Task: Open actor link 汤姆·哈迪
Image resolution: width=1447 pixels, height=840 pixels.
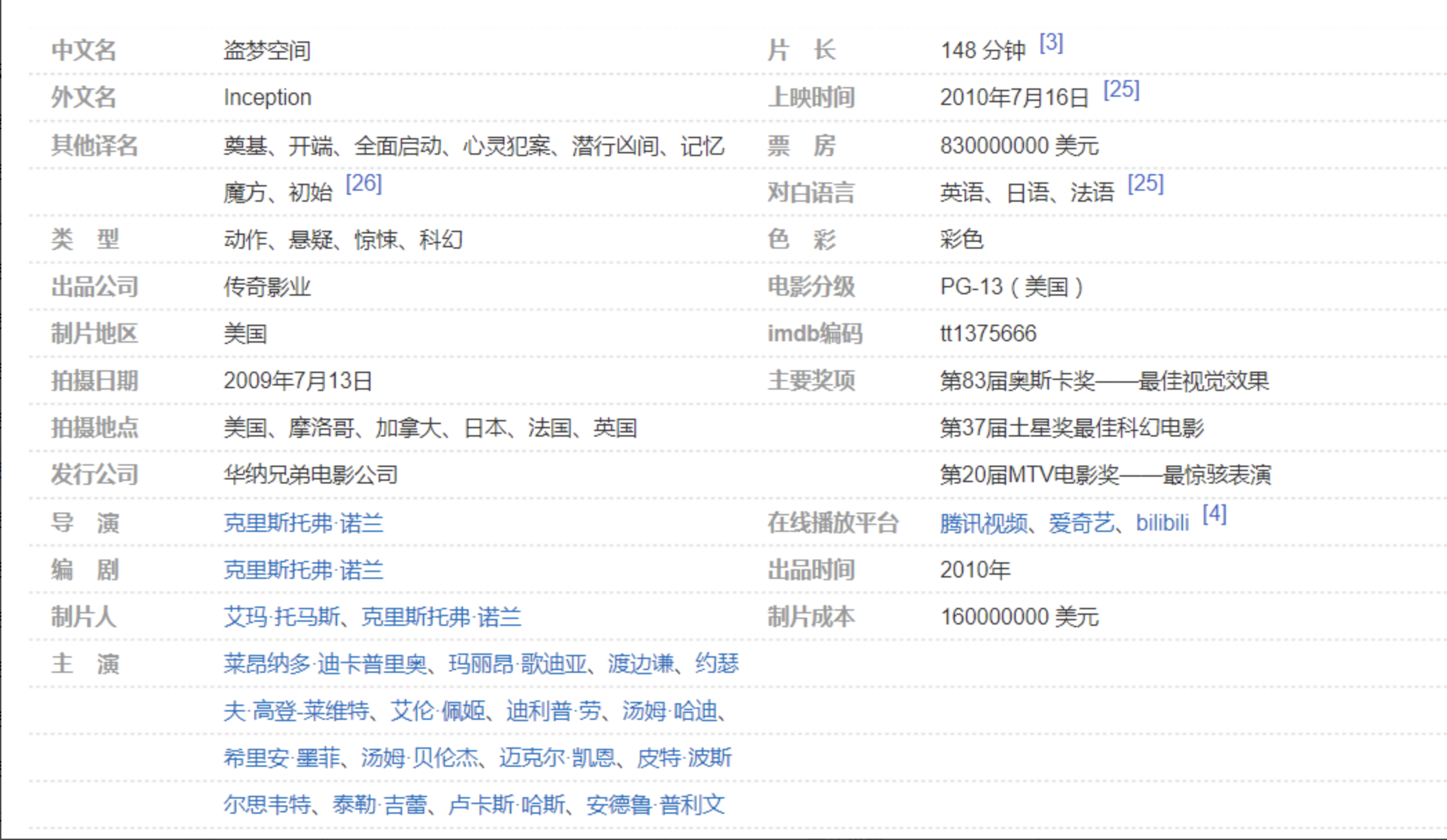Action: coord(670,711)
